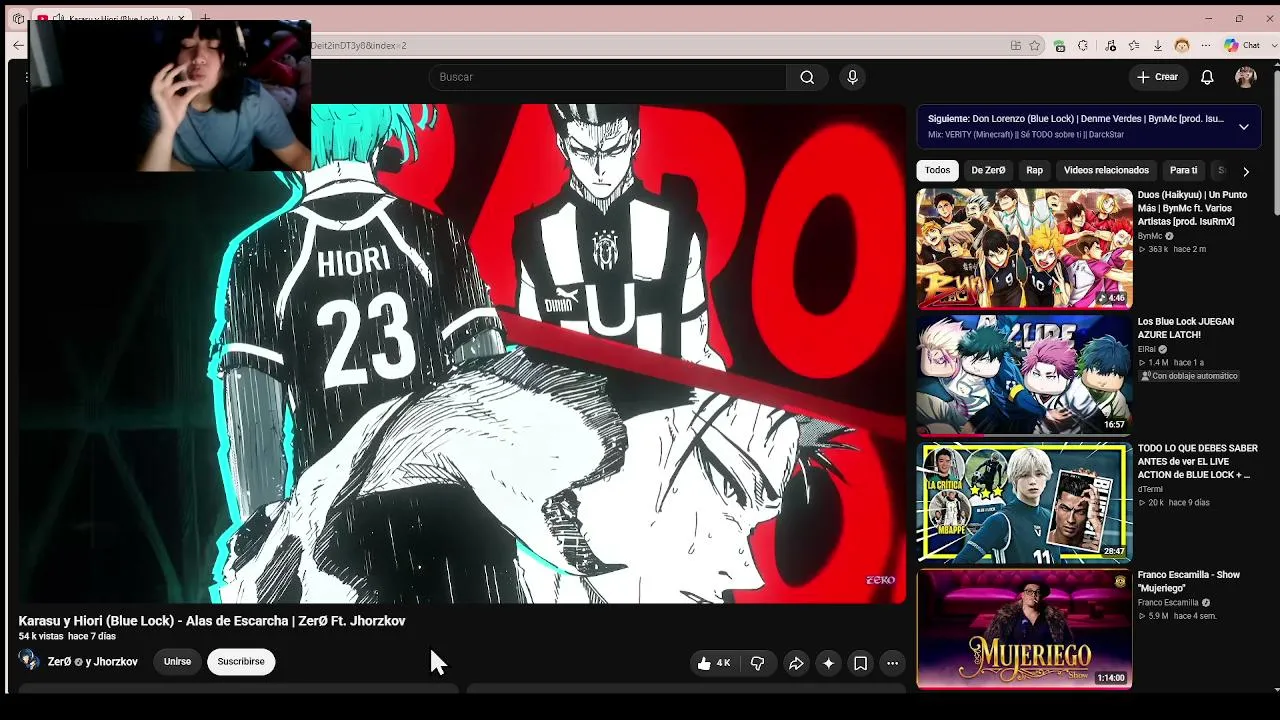
Task: Open the green extension icon with badge
Action: coord(1060,45)
